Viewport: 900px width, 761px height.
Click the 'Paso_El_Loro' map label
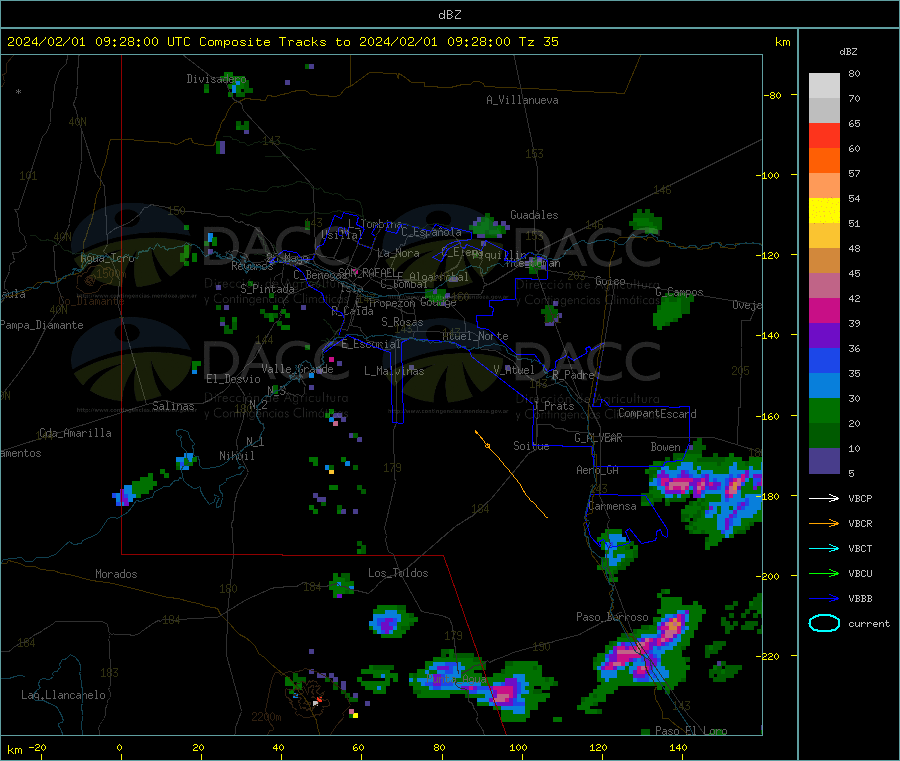[691, 731]
